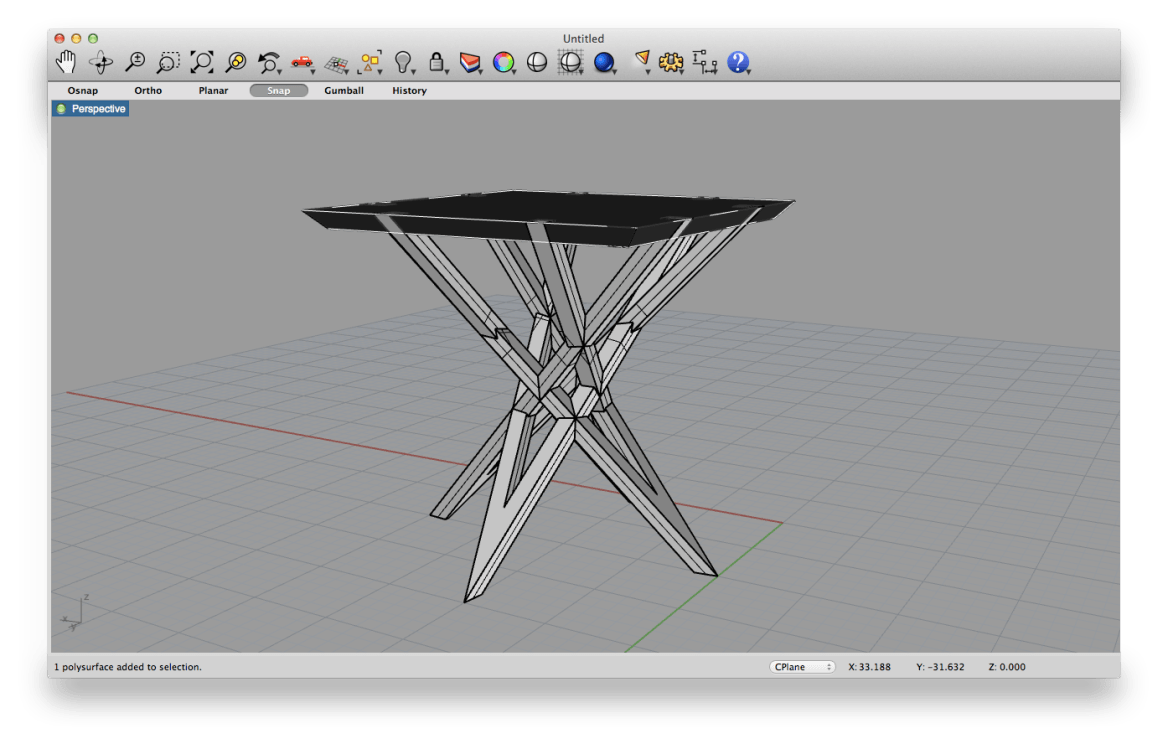Click the zoom window selection tool
The image size is (1168, 744).
[168, 61]
